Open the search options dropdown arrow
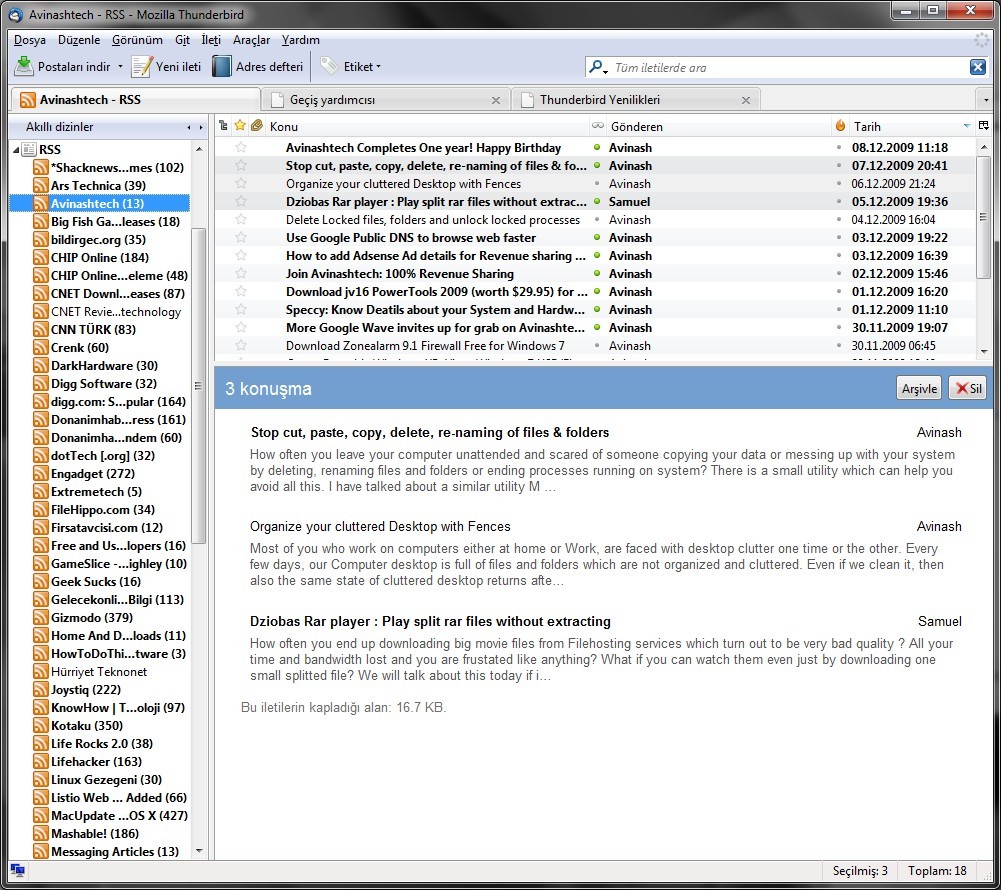Screen dimensions: 1001x890 (x=605, y=71)
